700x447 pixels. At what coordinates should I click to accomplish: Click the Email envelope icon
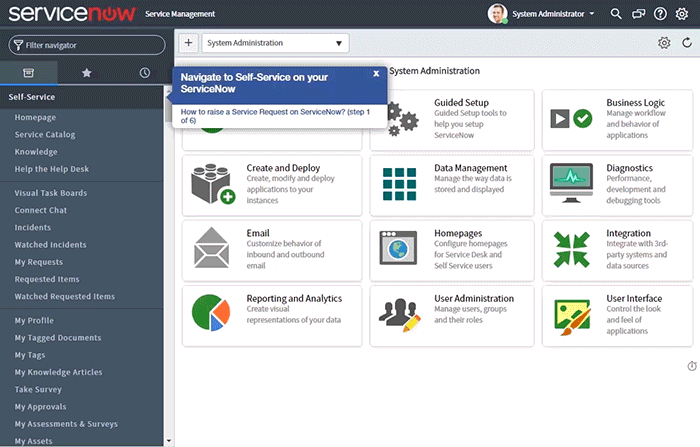coord(212,248)
